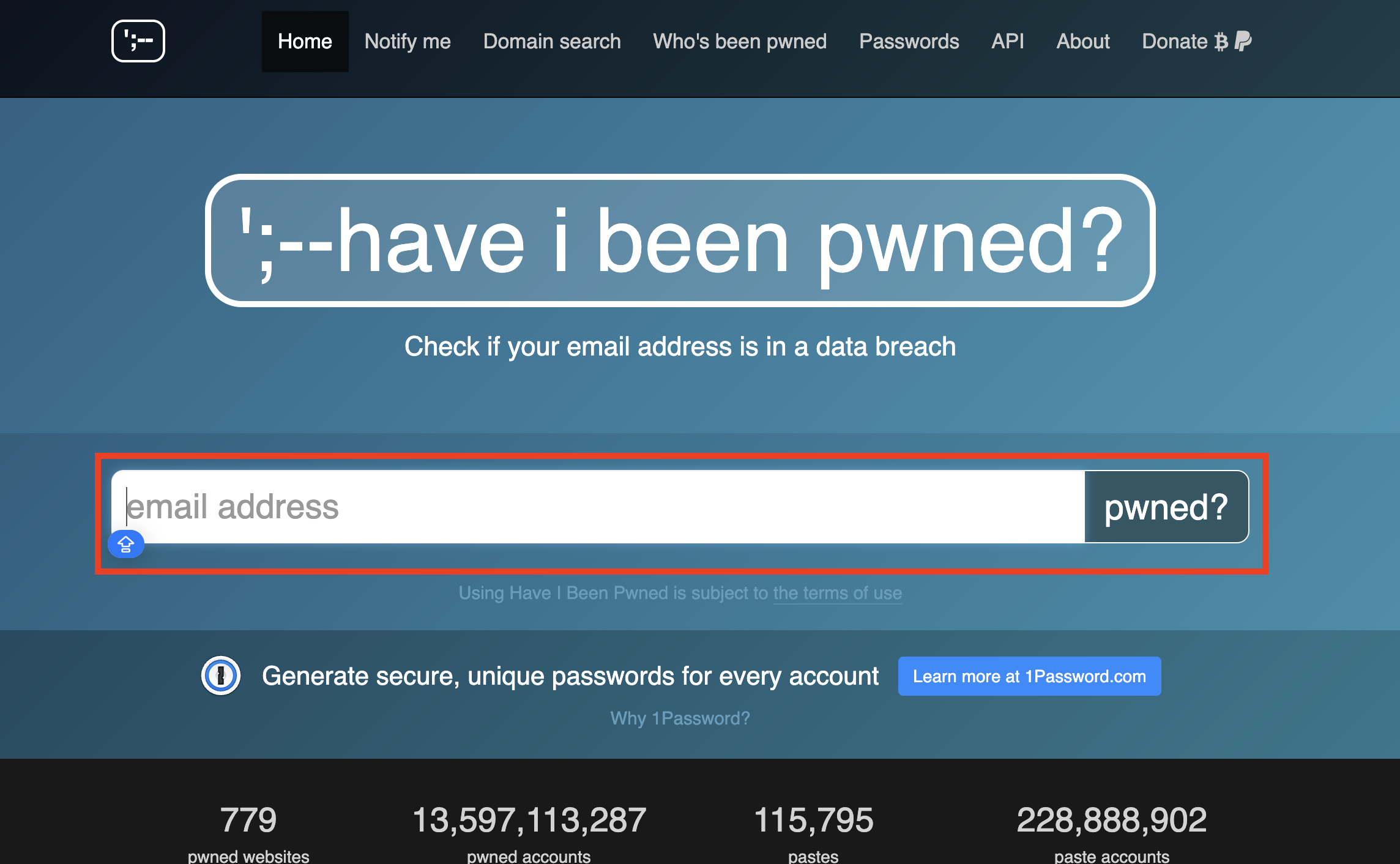Open the Why 1Password? link

[680, 718]
